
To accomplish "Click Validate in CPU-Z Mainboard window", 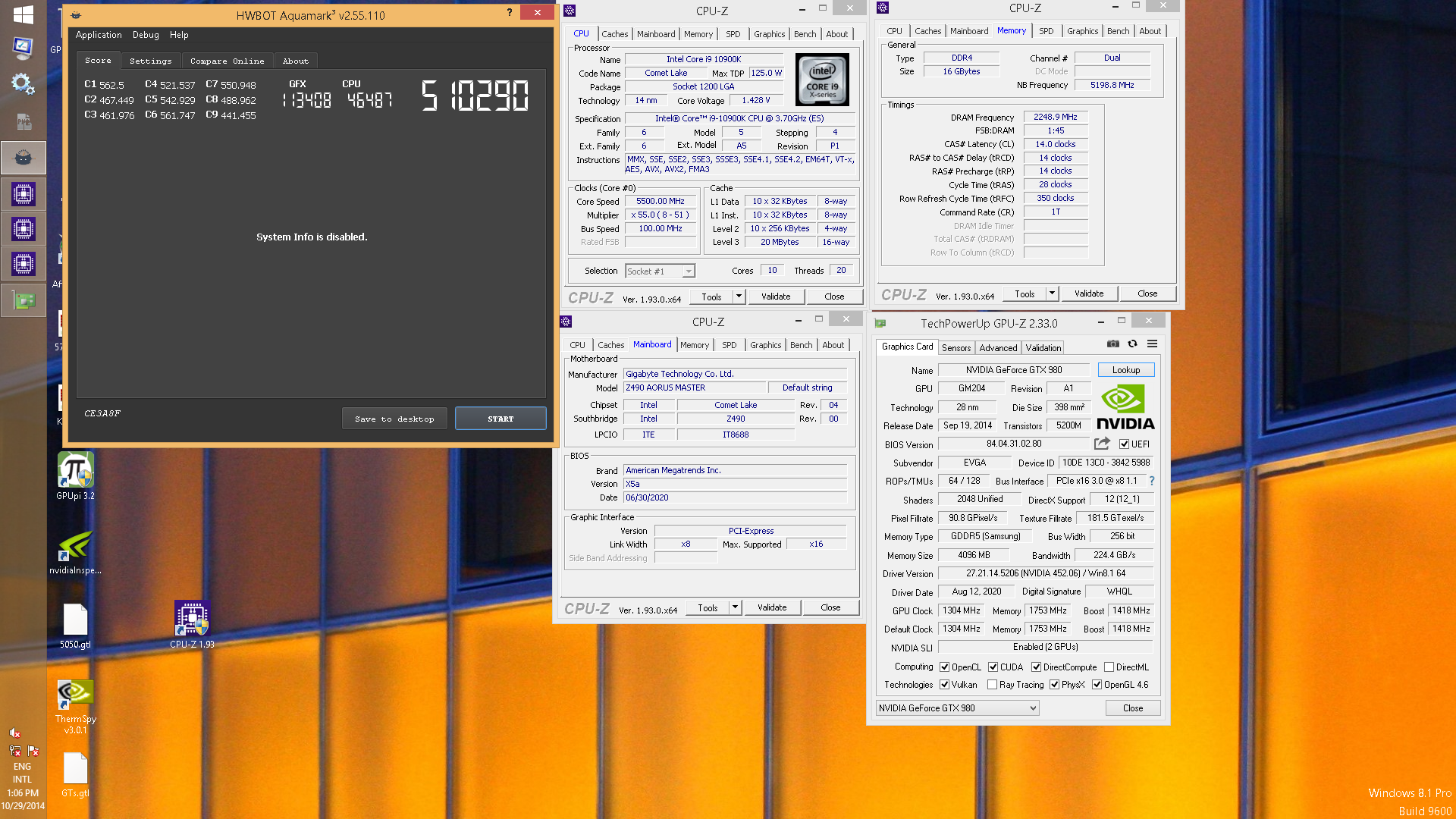I will 772,607.
